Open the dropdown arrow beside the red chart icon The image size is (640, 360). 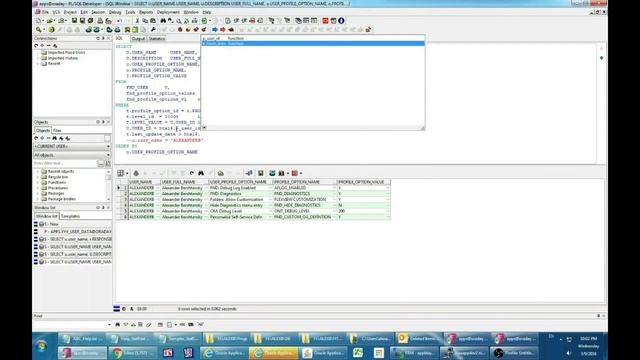[x=301, y=173]
